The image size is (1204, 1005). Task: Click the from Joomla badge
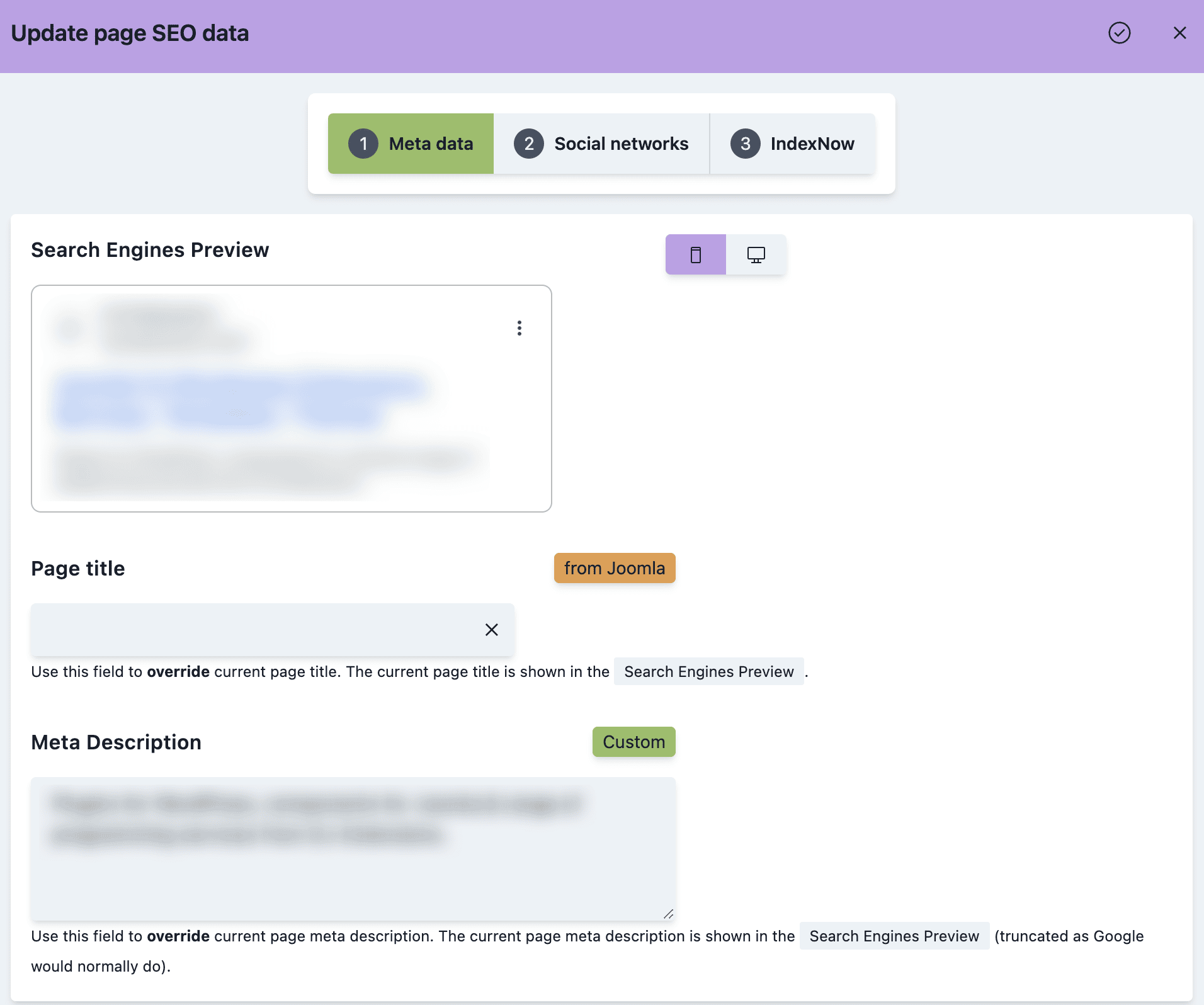(614, 568)
